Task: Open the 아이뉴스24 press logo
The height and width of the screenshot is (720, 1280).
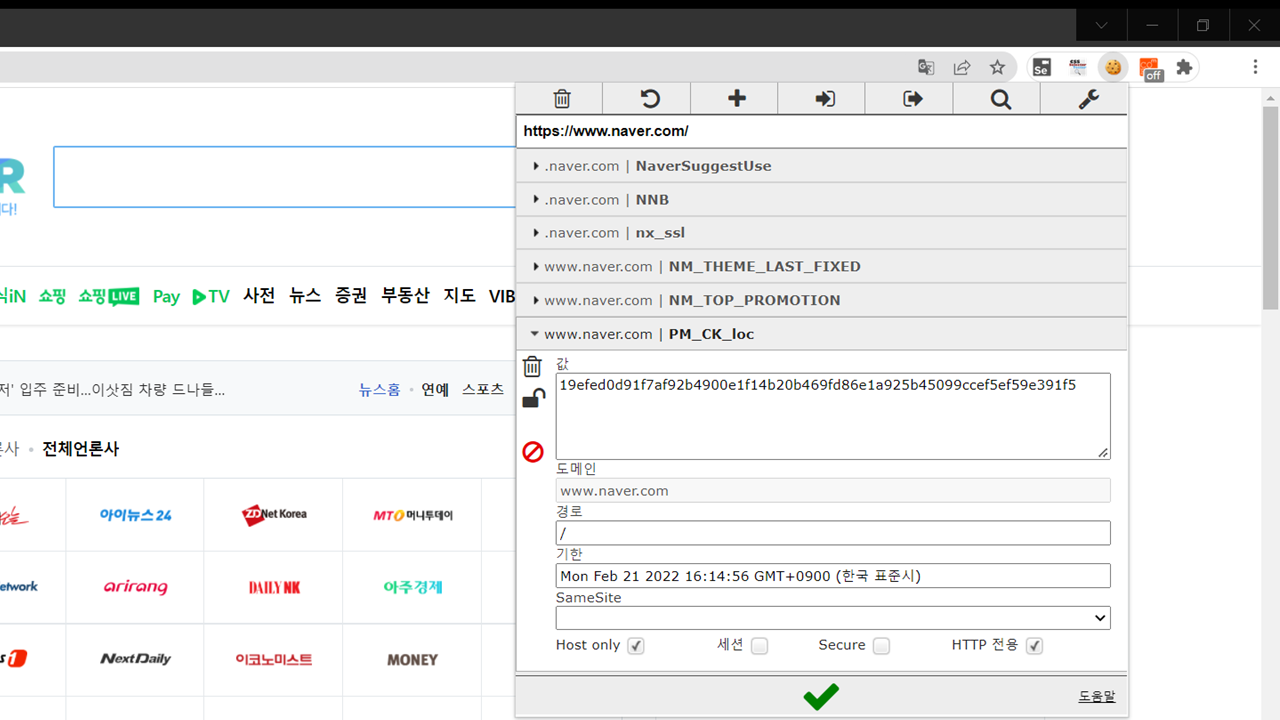Action: tap(135, 515)
